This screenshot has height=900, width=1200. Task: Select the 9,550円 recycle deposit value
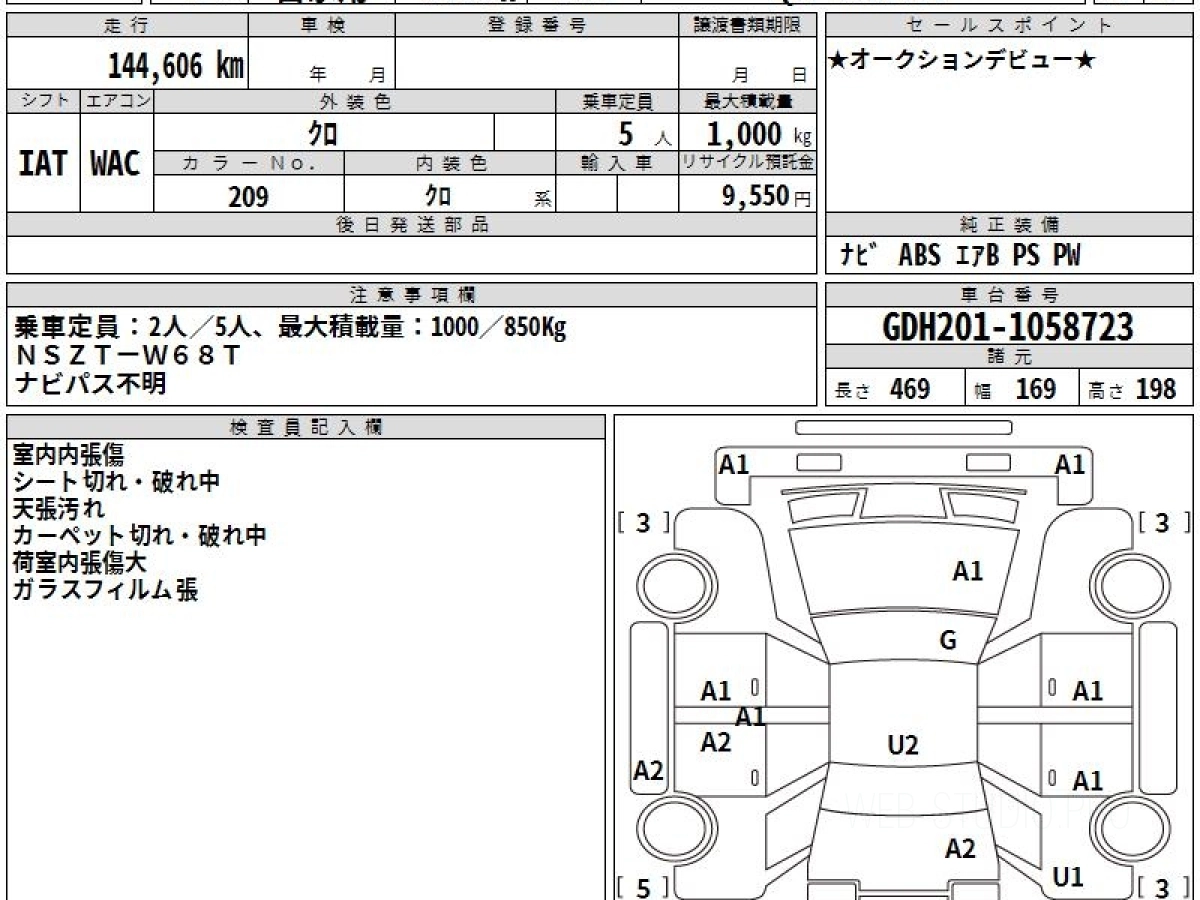point(767,196)
